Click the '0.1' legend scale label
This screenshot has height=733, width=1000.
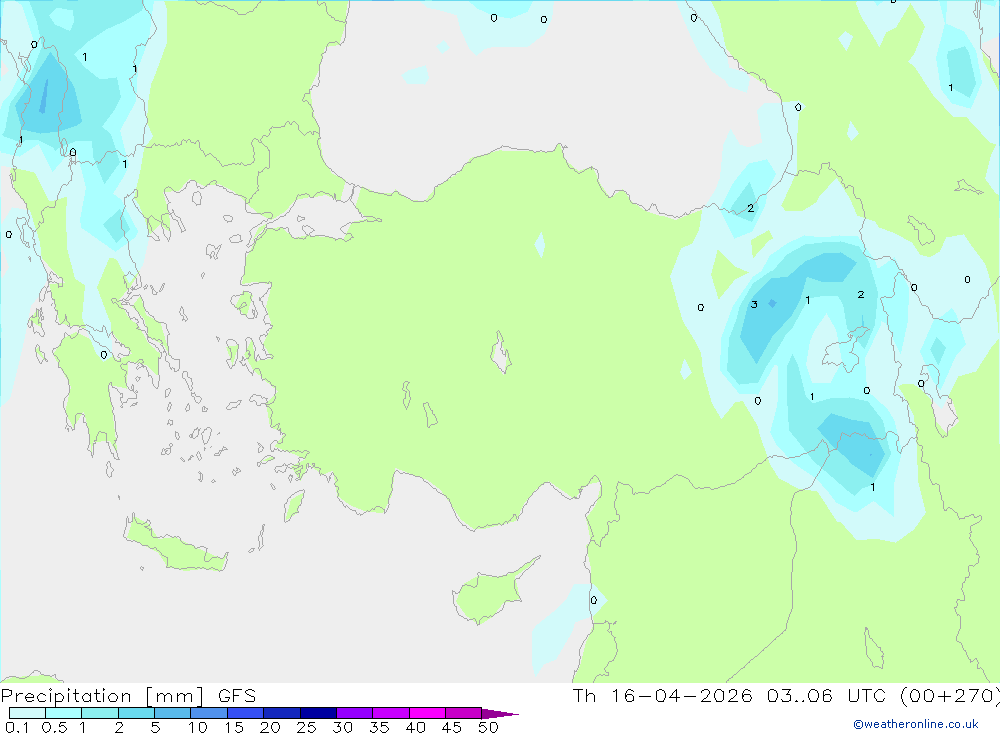pos(17,727)
